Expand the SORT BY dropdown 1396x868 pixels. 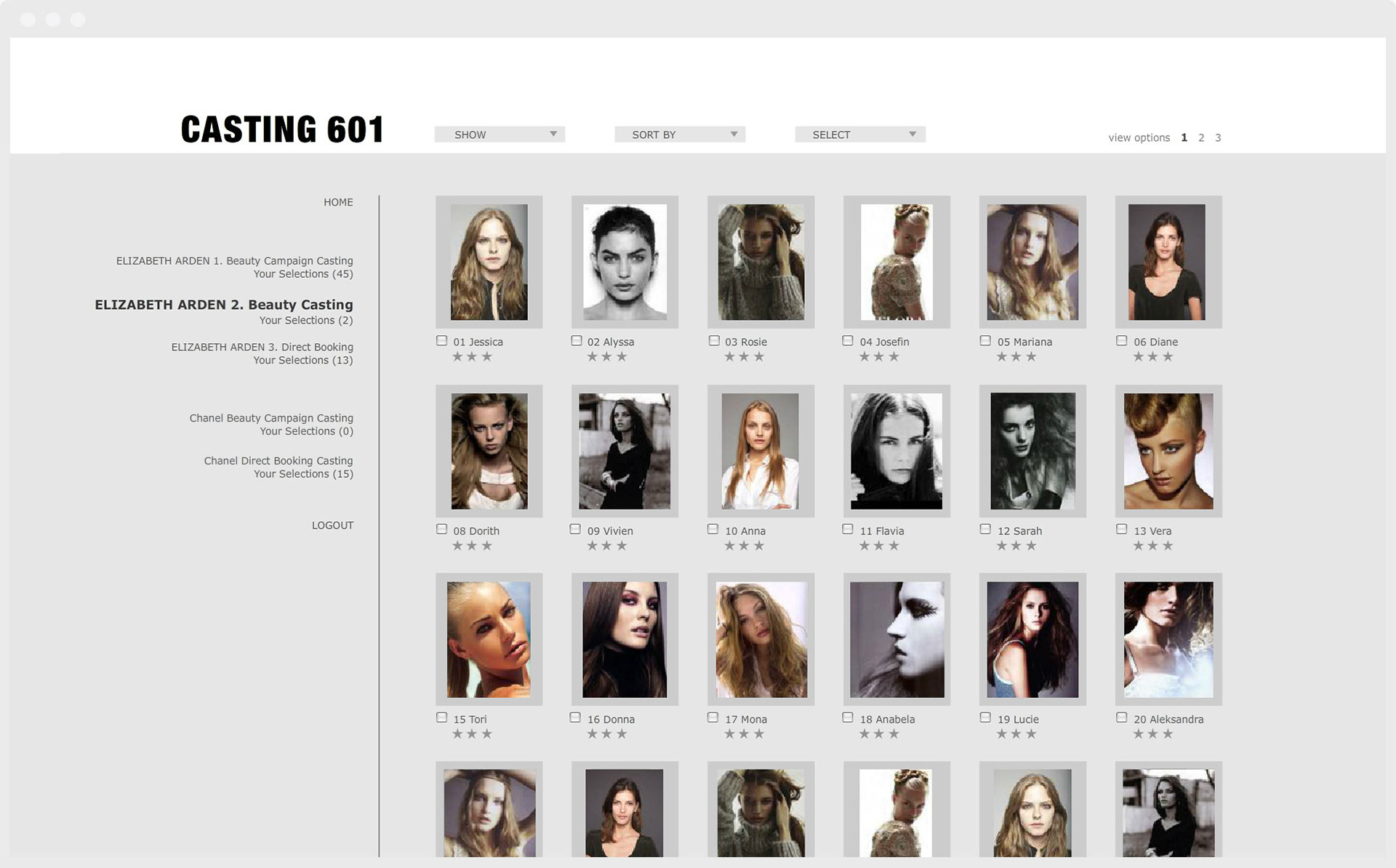[680, 134]
